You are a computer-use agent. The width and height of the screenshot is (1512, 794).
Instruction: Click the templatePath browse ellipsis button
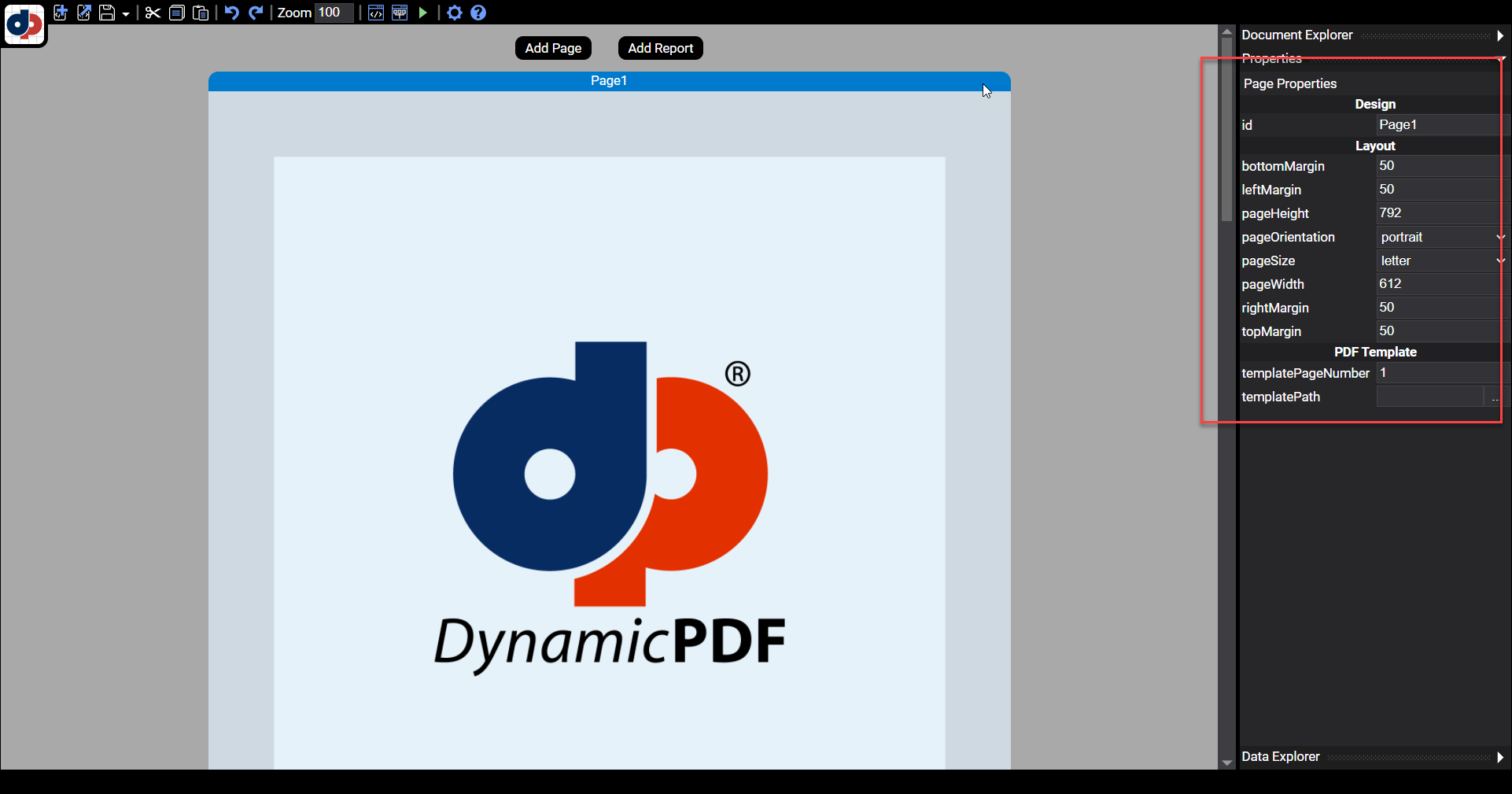pos(1494,397)
